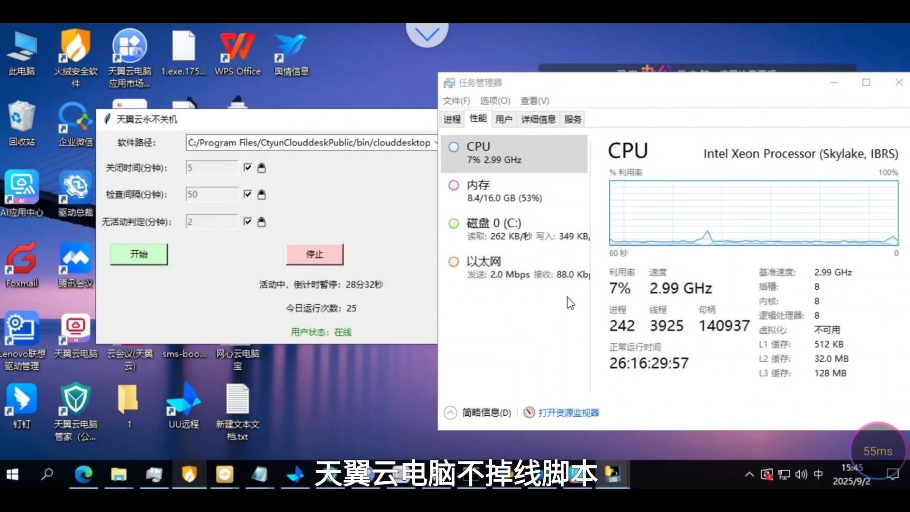The image size is (910, 512).
Task: Click 用户状态: 在线 status text
Action: tap(322, 332)
